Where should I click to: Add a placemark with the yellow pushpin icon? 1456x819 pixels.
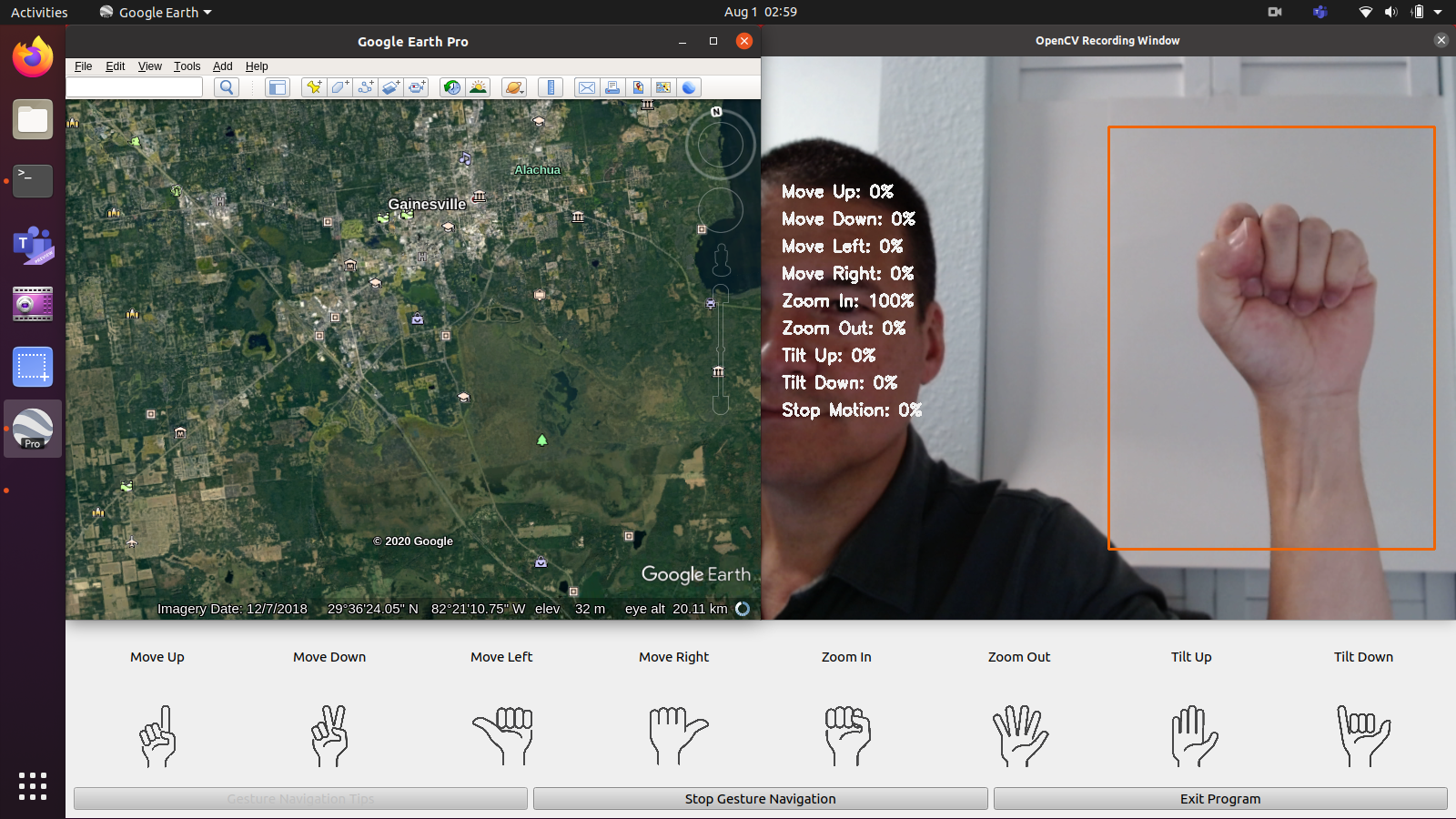(314, 87)
